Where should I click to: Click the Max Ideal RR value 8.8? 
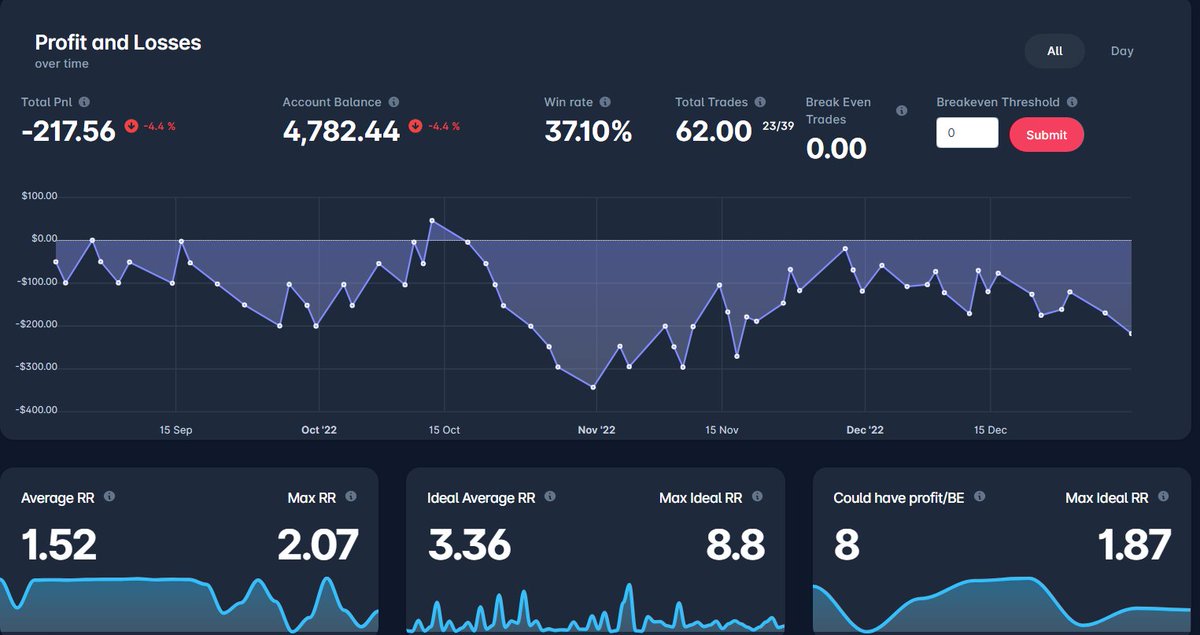pyautogui.click(x=735, y=545)
